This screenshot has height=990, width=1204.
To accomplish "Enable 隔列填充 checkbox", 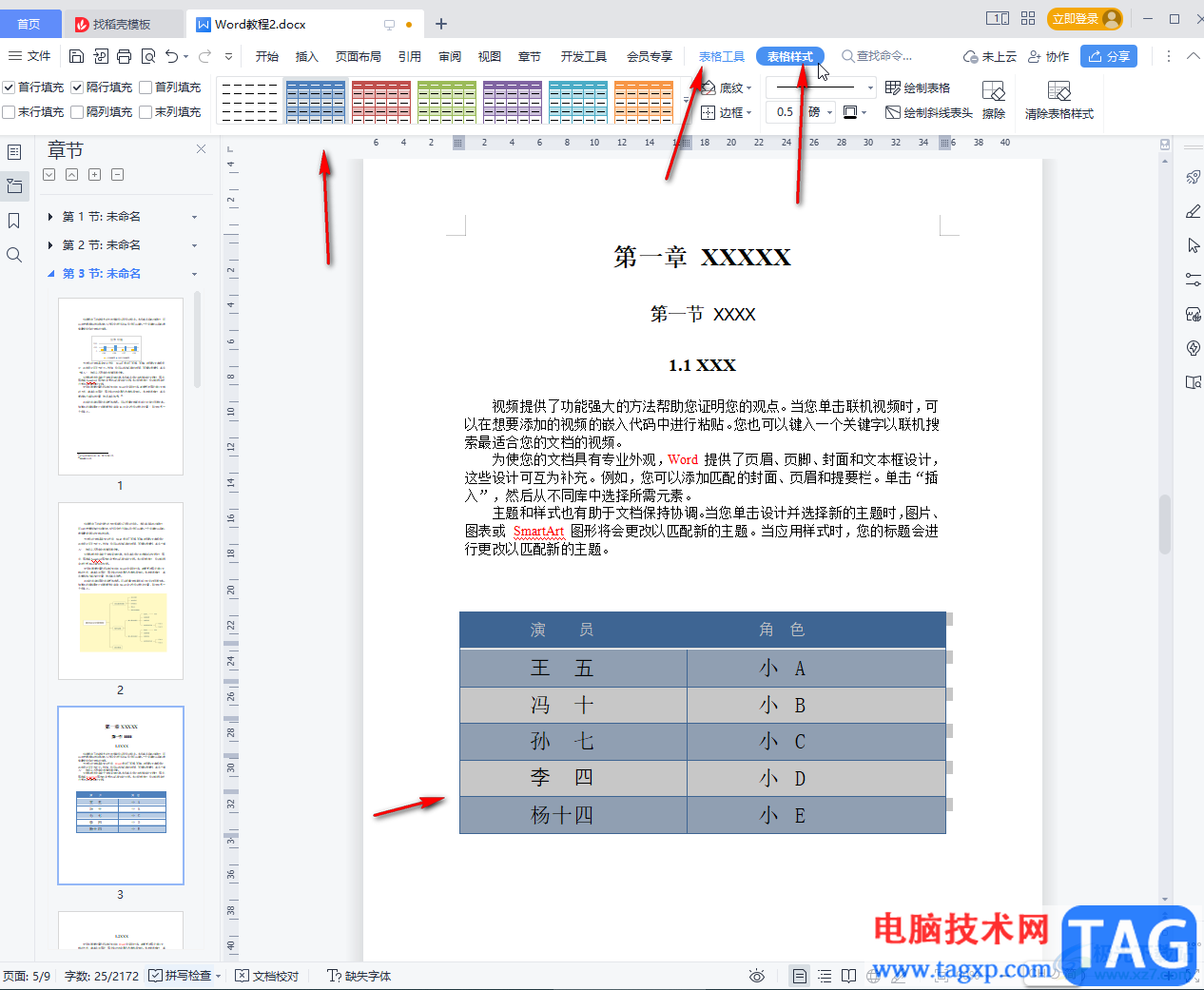I will [77, 112].
